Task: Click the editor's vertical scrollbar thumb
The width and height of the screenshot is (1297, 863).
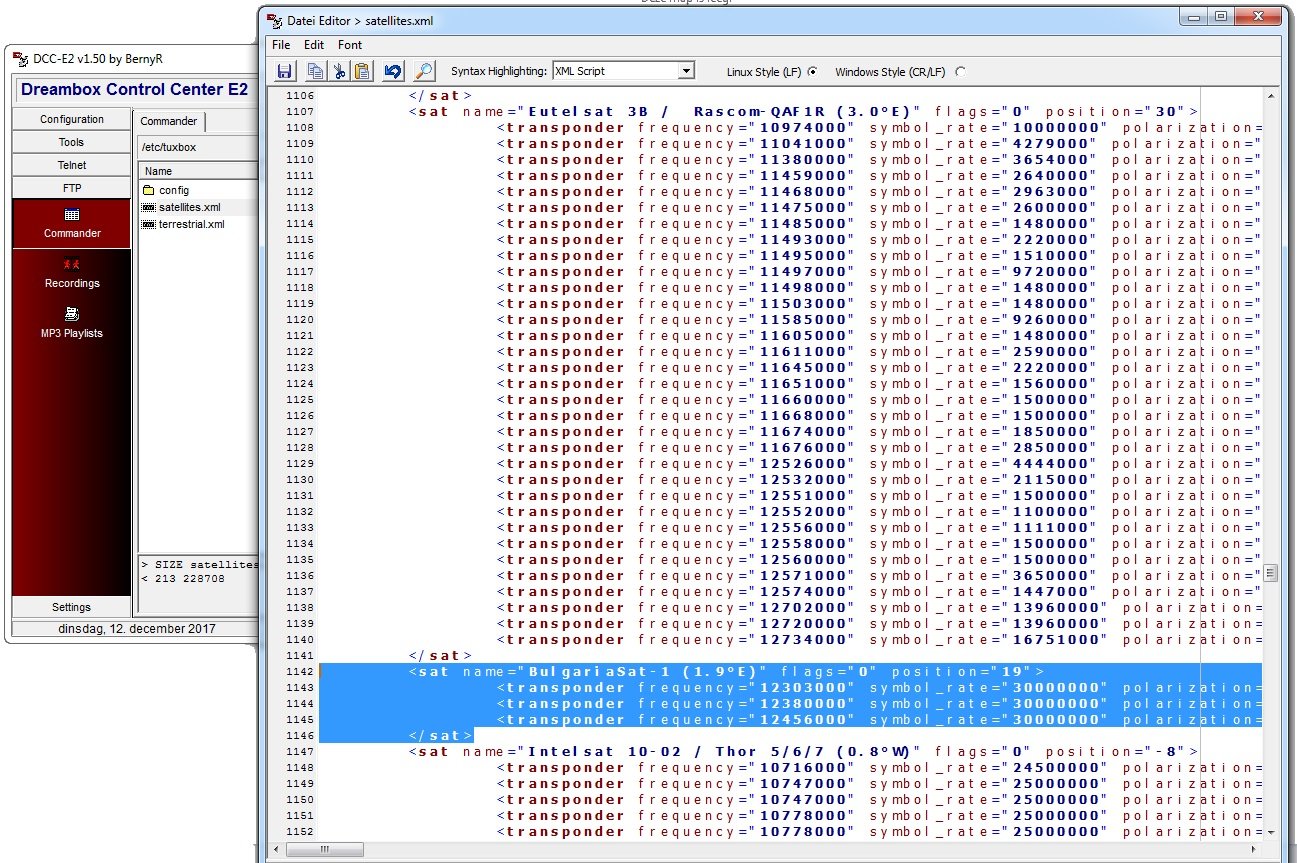Action: tap(1271, 573)
